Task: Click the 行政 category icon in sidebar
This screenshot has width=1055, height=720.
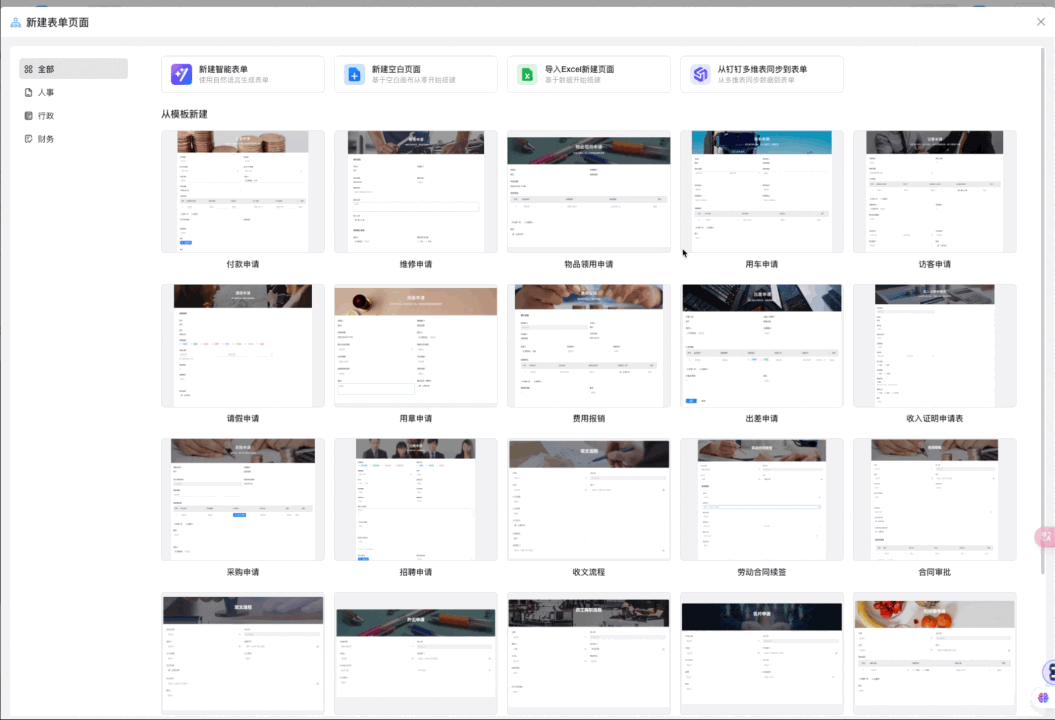Action: click(x=29, y=115)
